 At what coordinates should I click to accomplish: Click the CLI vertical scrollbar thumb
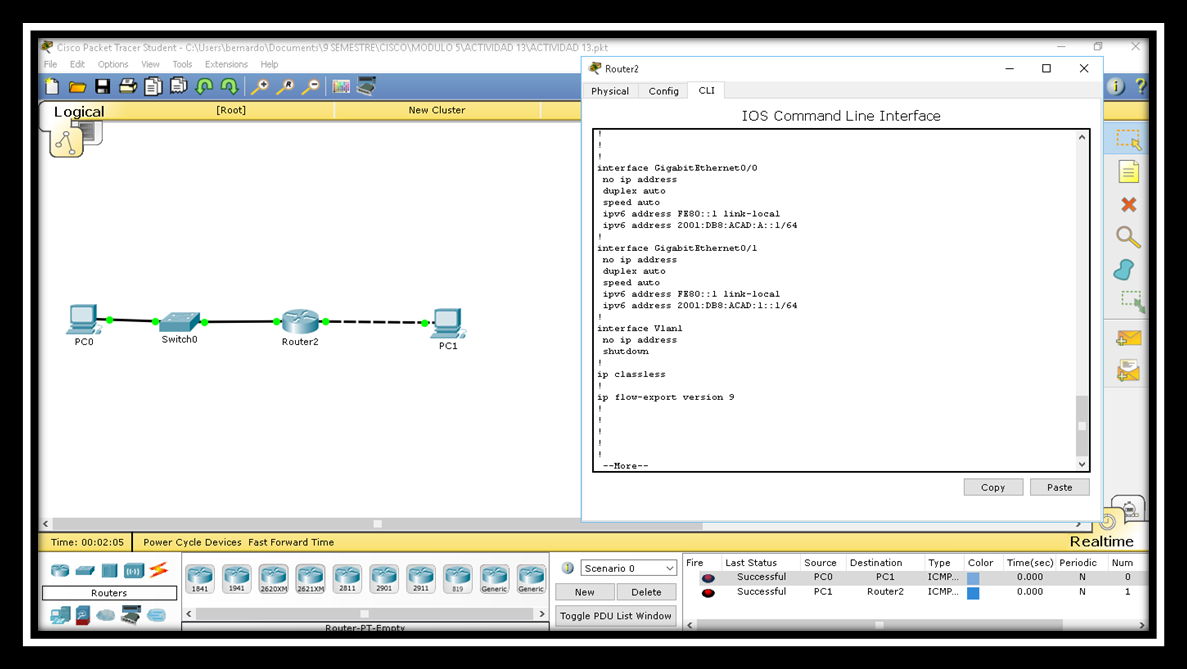click(x=1082, y=425)
